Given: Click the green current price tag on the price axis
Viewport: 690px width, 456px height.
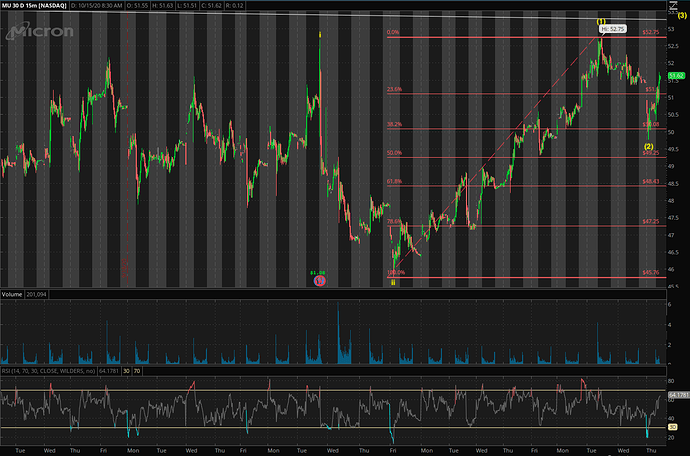Looking at the screenshot, I should (x=675, y=75).
